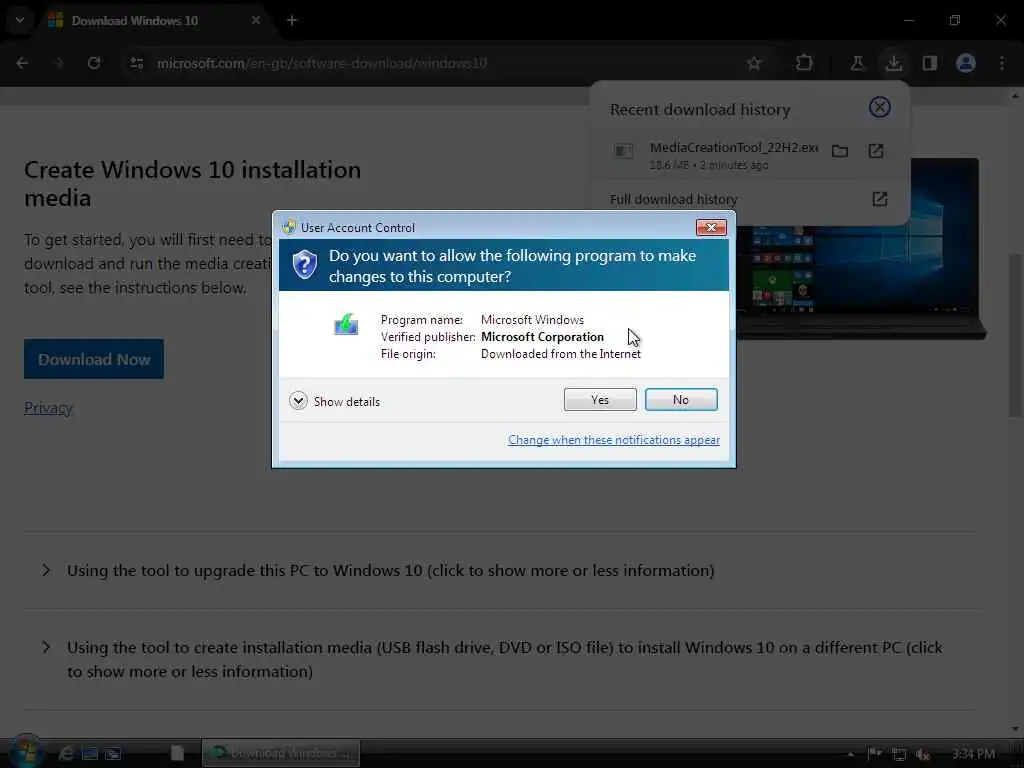The width and height of the screenshot is (1024, 768).
Task: Open Action Center flag tray icon
Action: coord(874,754)
